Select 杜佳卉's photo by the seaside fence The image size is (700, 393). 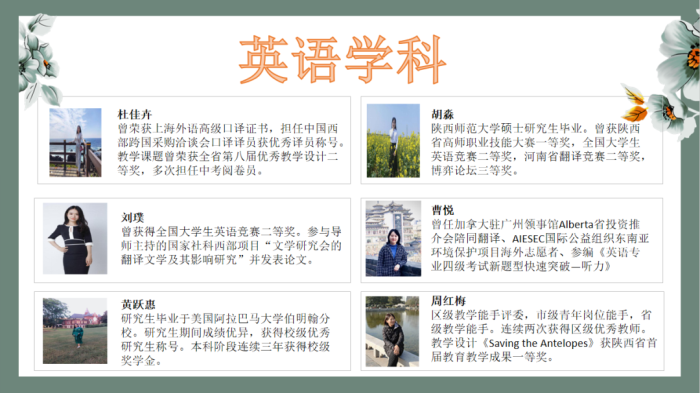(75, 142)
